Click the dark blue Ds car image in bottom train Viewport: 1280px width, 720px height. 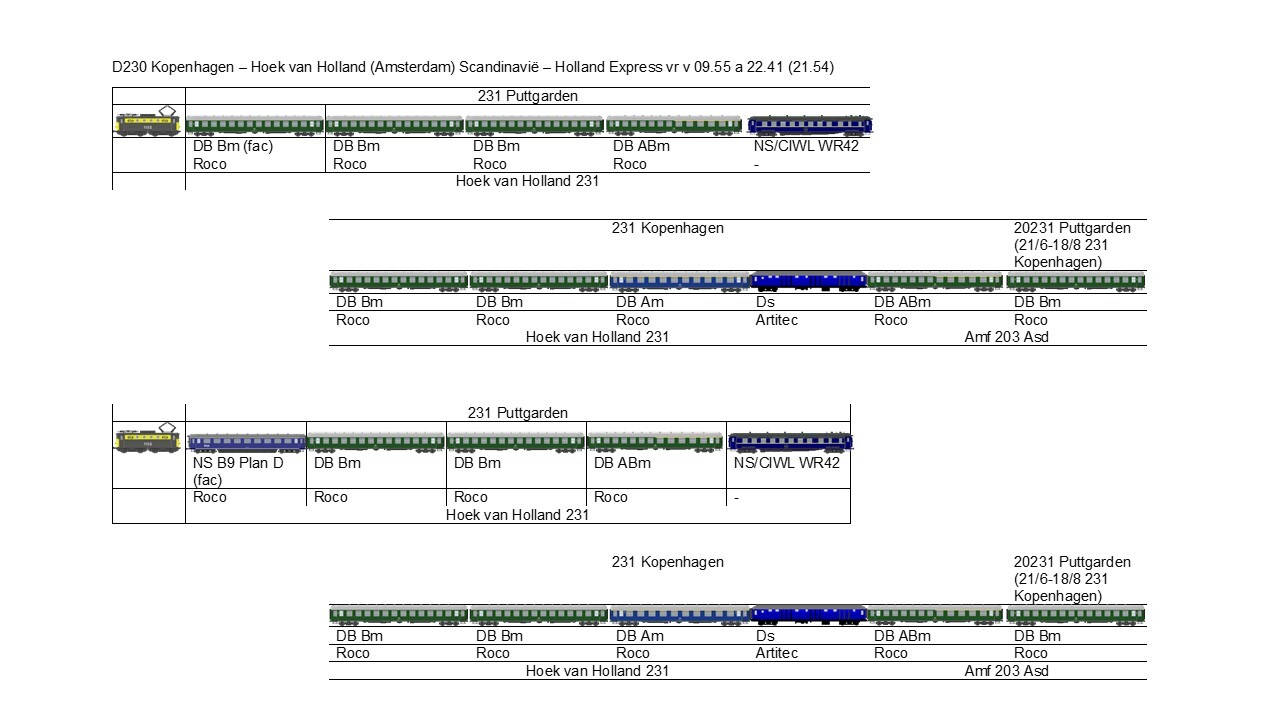tap(807, 615)
